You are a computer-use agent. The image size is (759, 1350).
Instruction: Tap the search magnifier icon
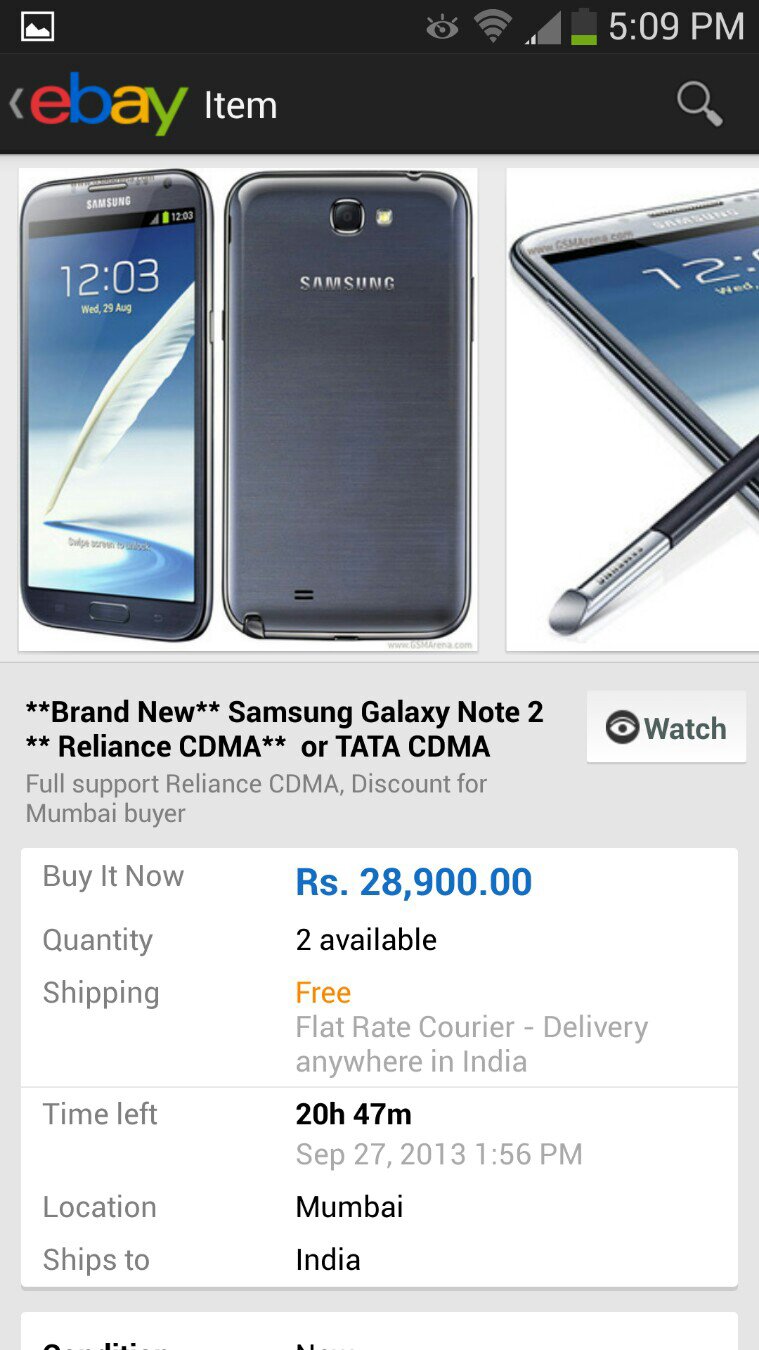[x=699, y=104]
